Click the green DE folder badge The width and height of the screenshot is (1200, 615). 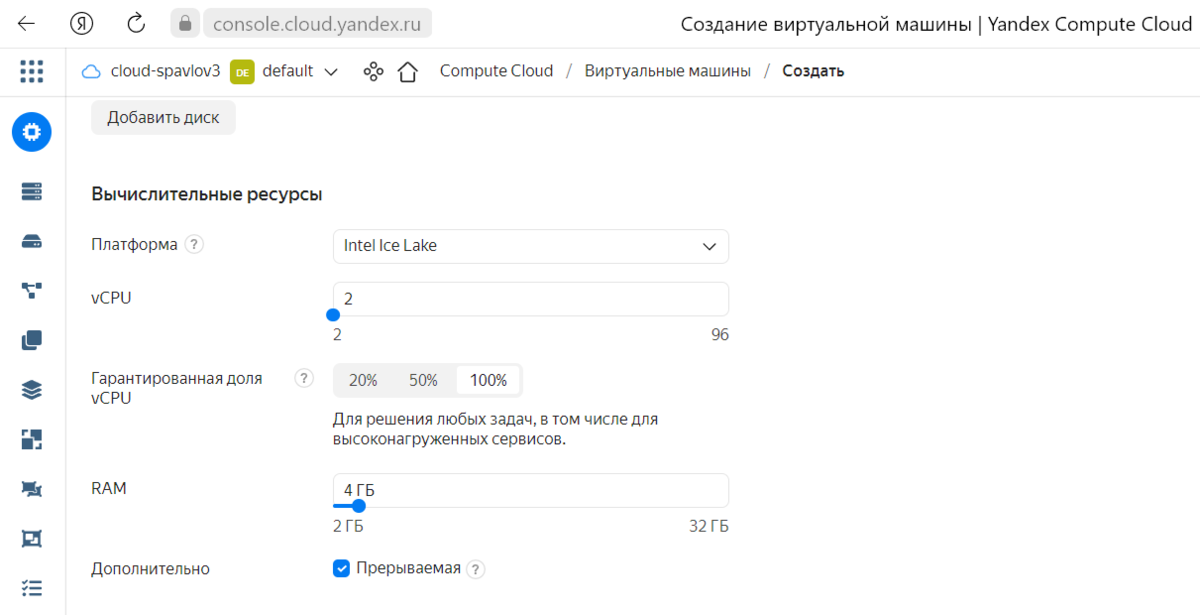(241, 71)
